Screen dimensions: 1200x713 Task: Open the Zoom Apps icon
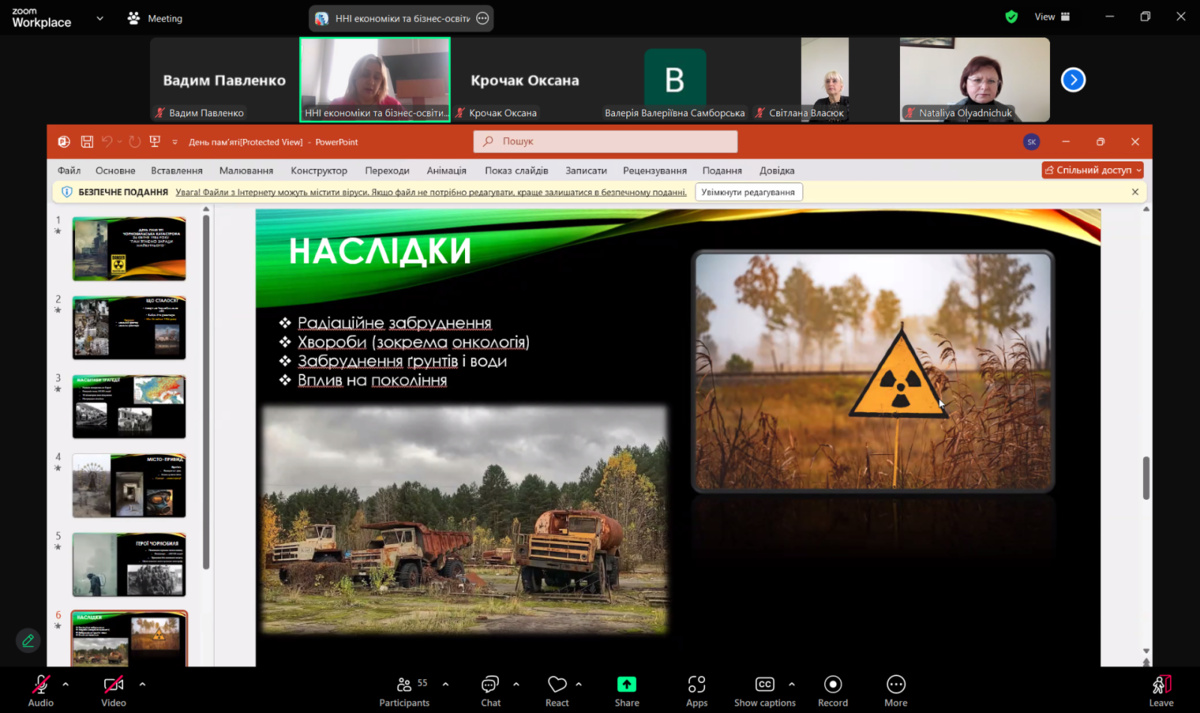[697, 685]
